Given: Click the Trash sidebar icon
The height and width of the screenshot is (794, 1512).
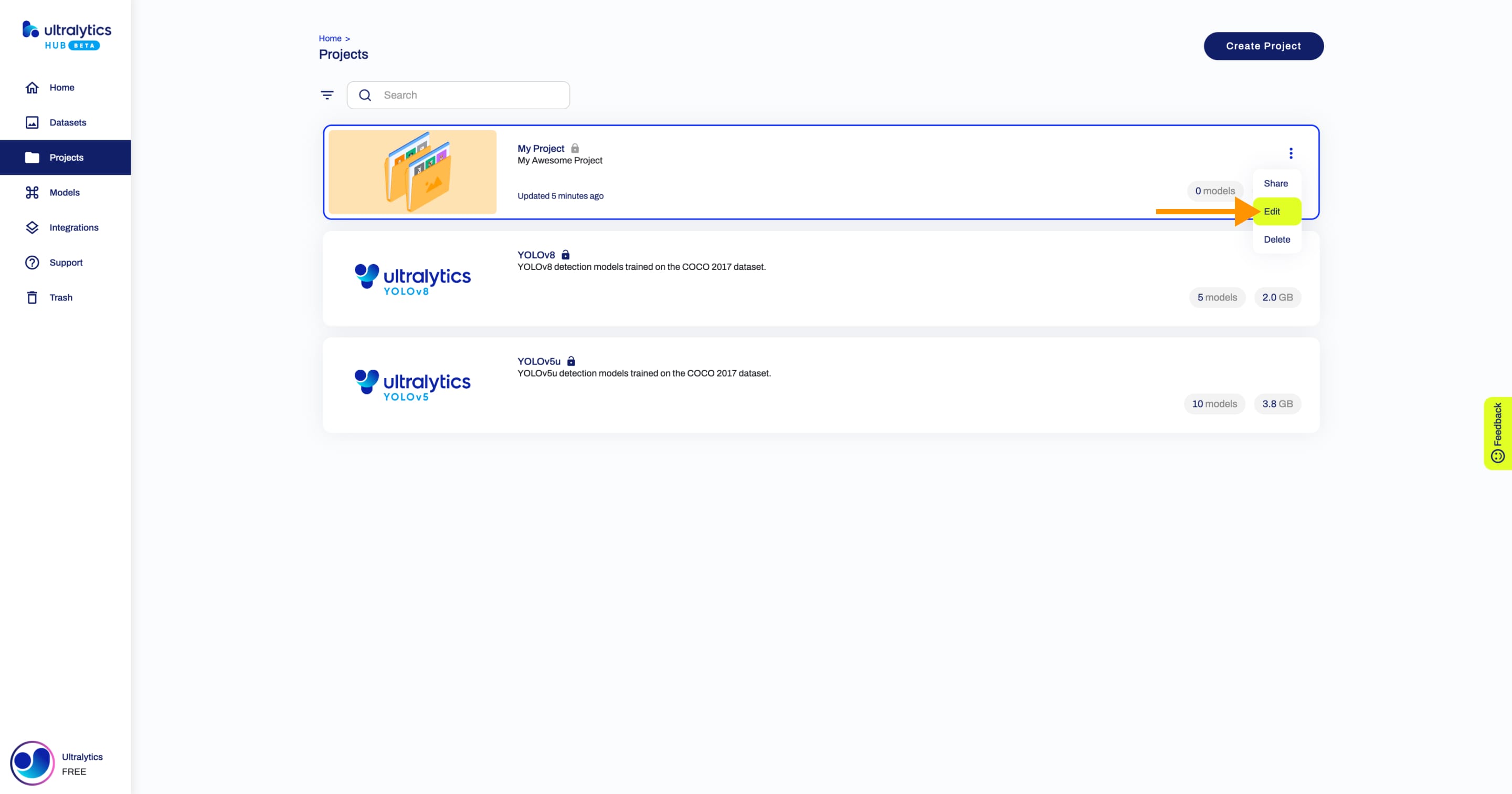Looking at the screenshot, I should [32, 297].
